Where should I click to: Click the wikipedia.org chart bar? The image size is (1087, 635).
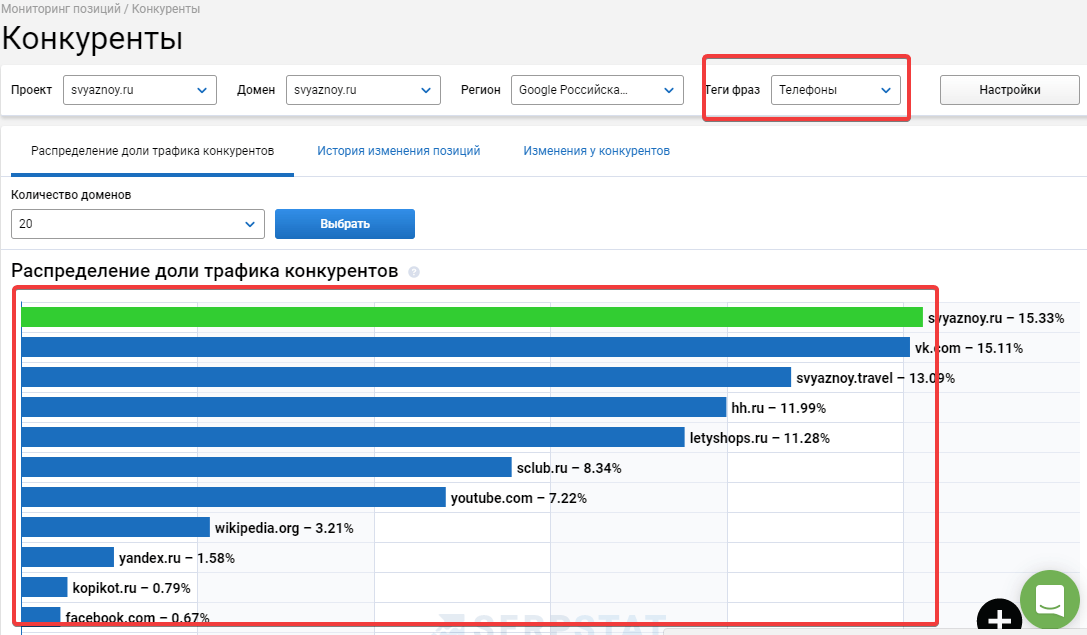point(115,527)
